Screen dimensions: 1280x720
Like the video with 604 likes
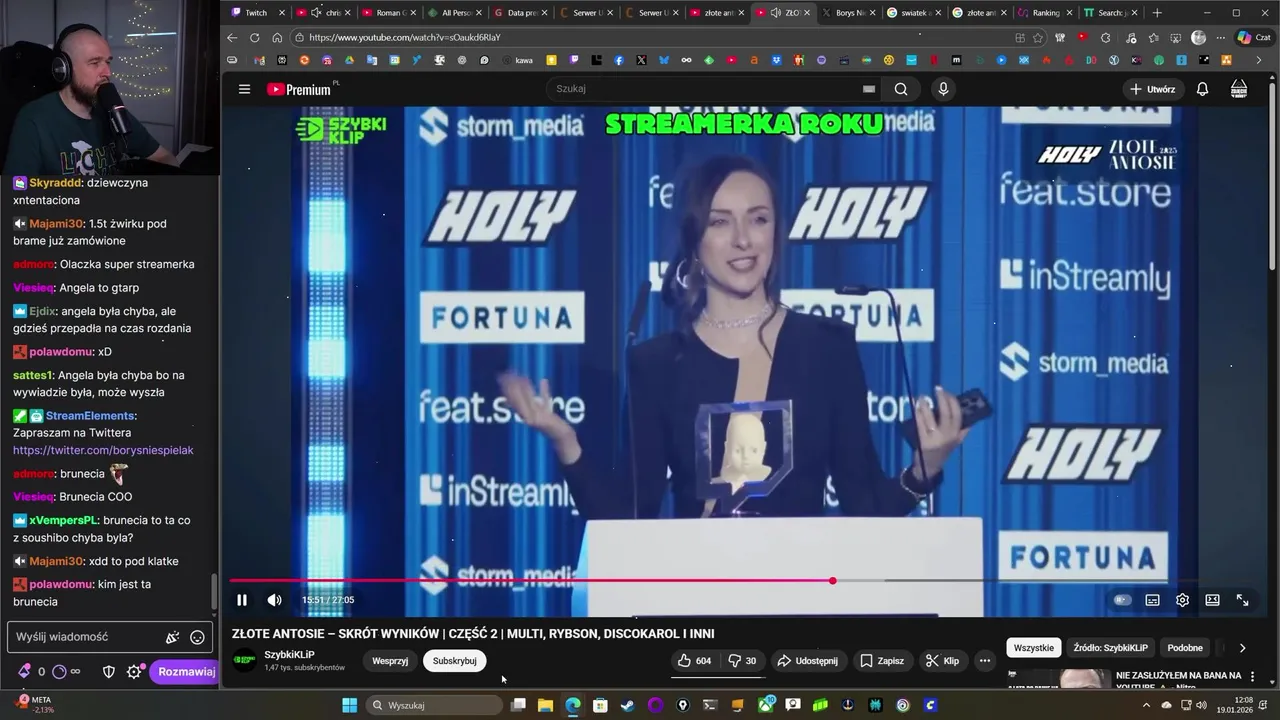(x=694, y=661)
